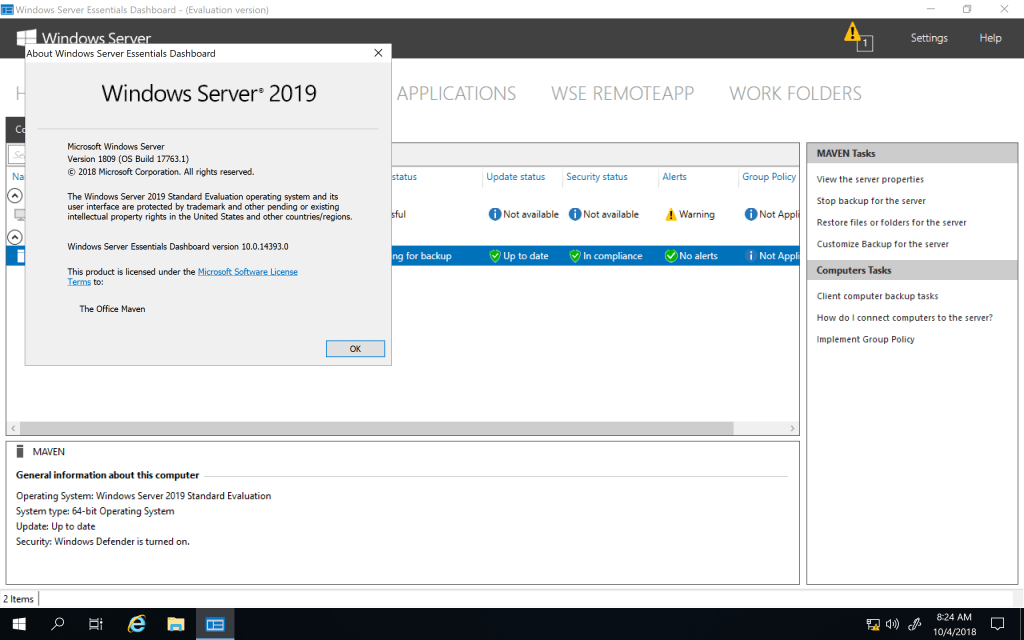This screenshot has height=640, width=1024.
Task: Click the Windows Start button
Action: [x=19, y=624]
